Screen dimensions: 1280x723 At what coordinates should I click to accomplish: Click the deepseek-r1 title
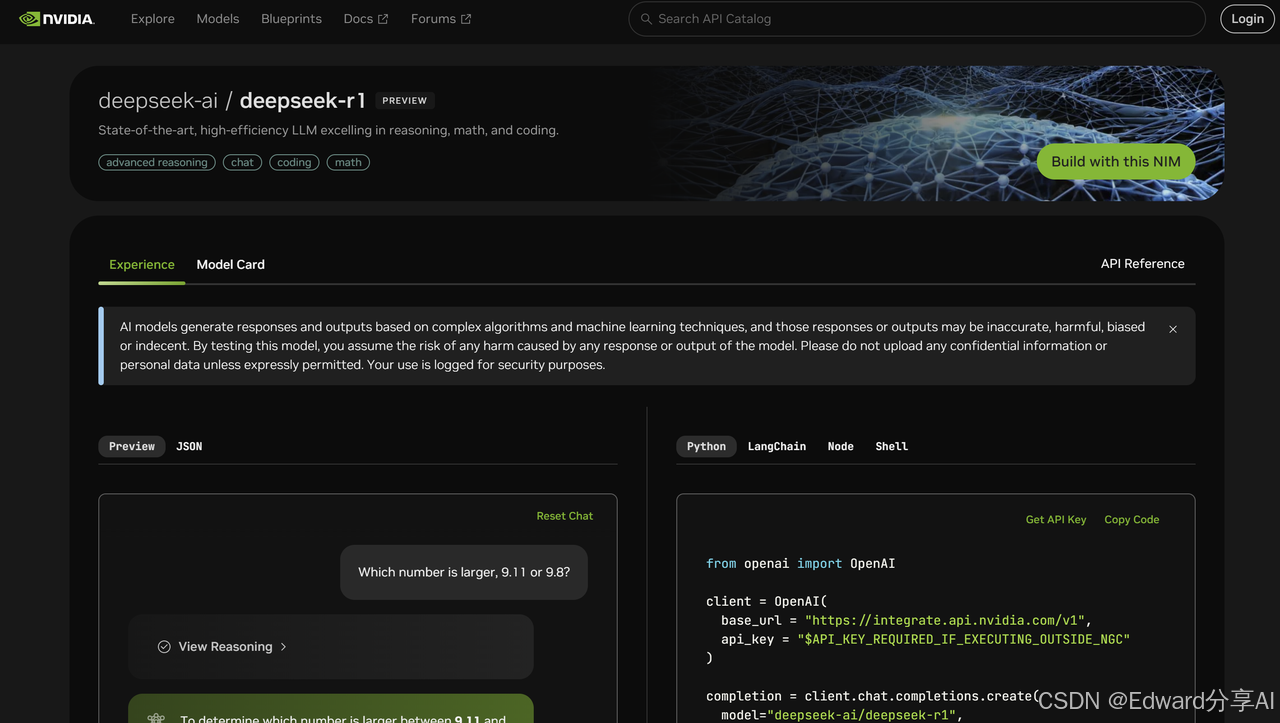(303, 101)
